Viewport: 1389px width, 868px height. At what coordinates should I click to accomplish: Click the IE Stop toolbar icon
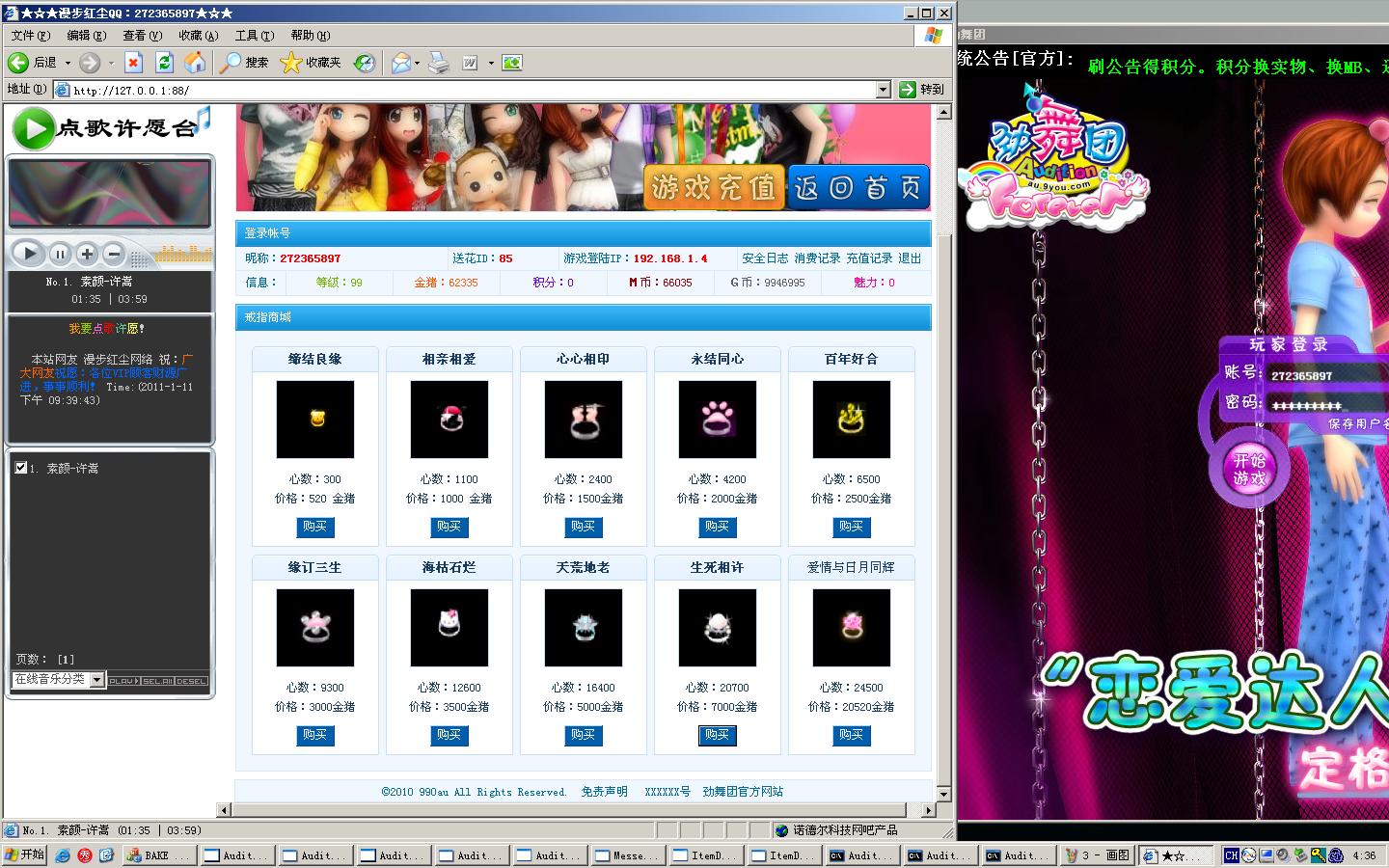click(133, 63)
